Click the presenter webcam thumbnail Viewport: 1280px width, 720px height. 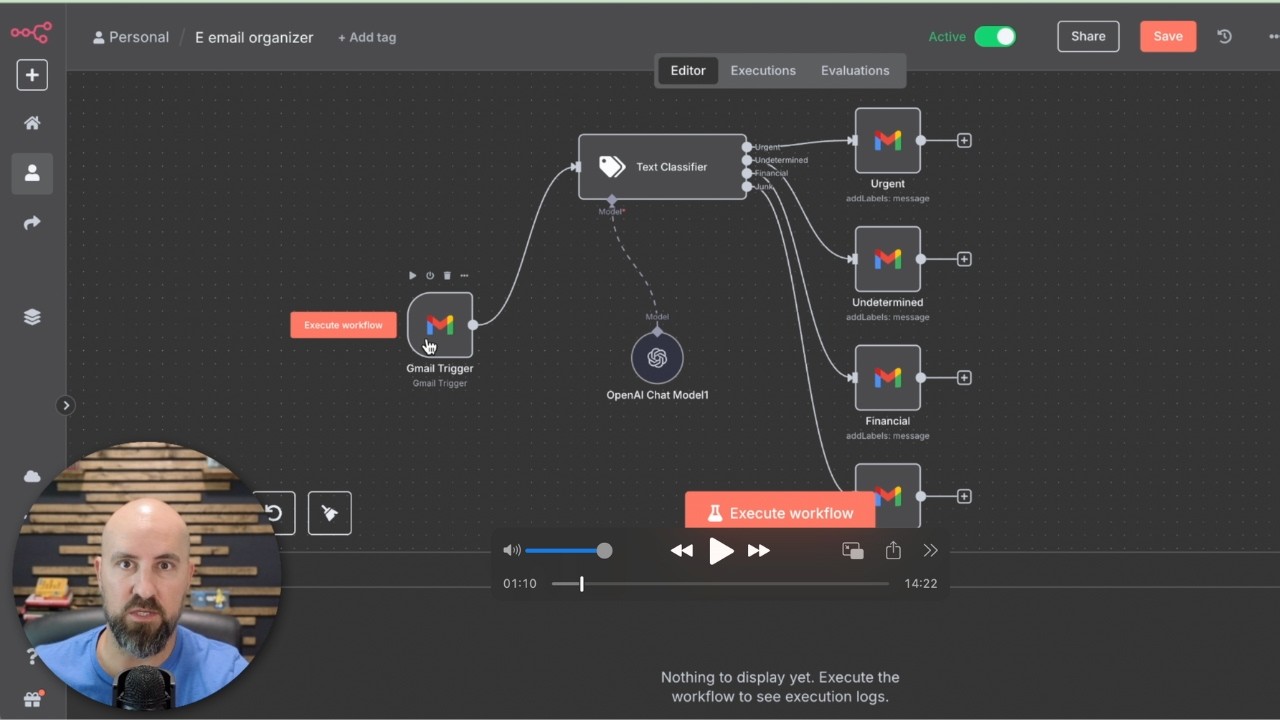coord(146,578)
